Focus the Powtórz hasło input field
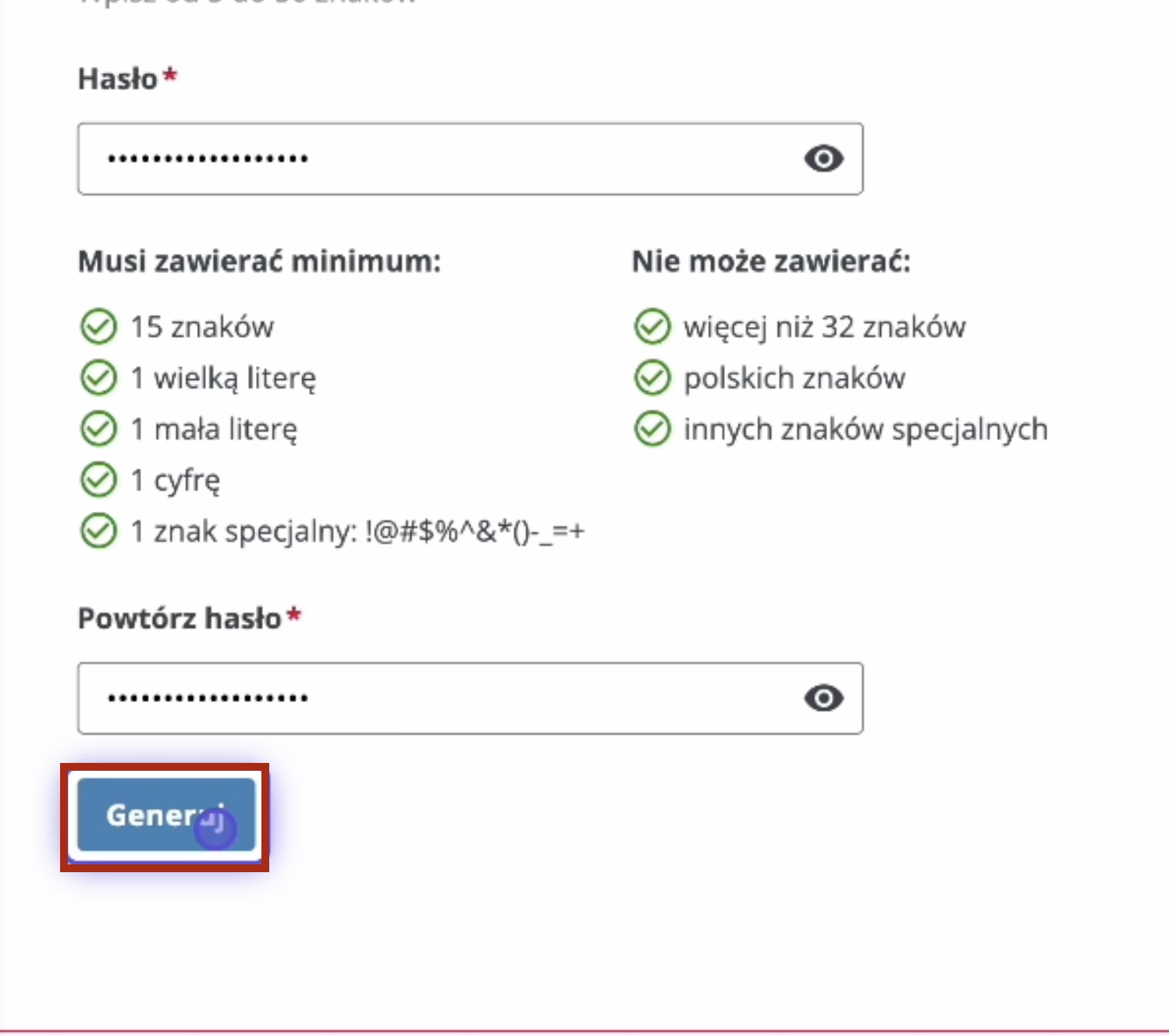1169x1036 pixels. (x=437, y=698)
